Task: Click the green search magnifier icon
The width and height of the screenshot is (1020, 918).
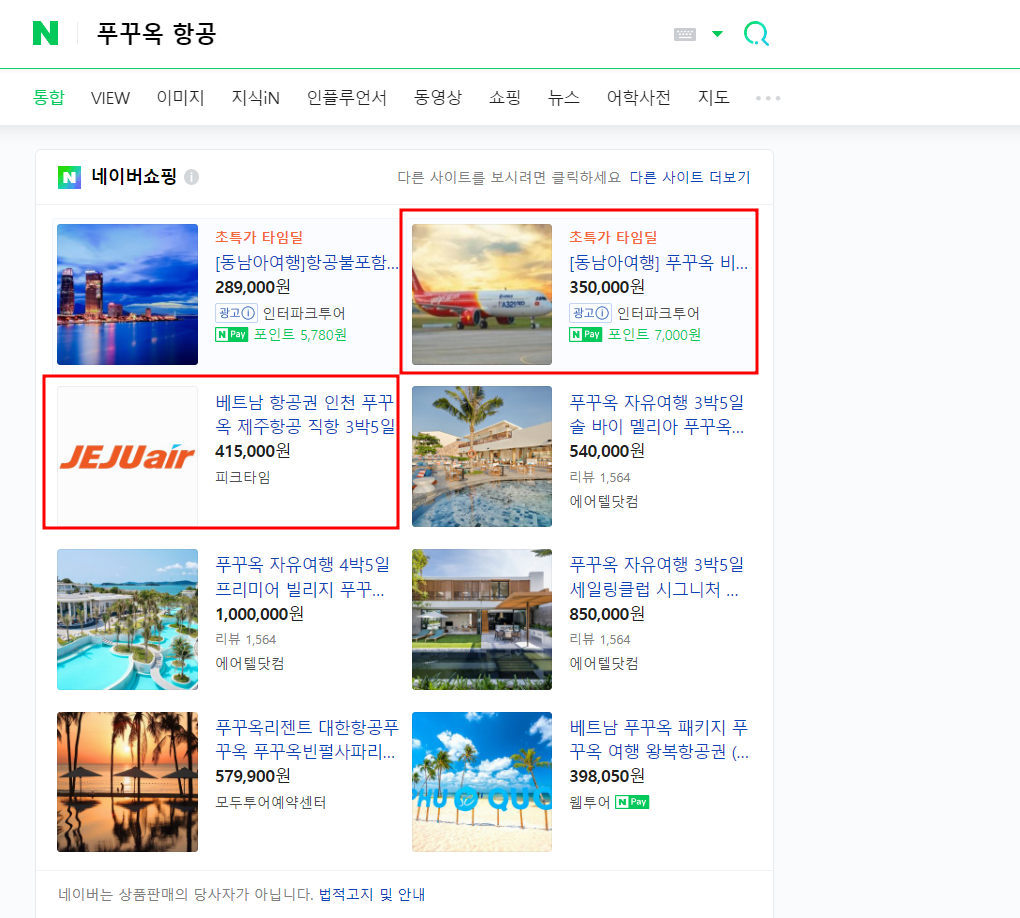Action: (x=757, y=33)
